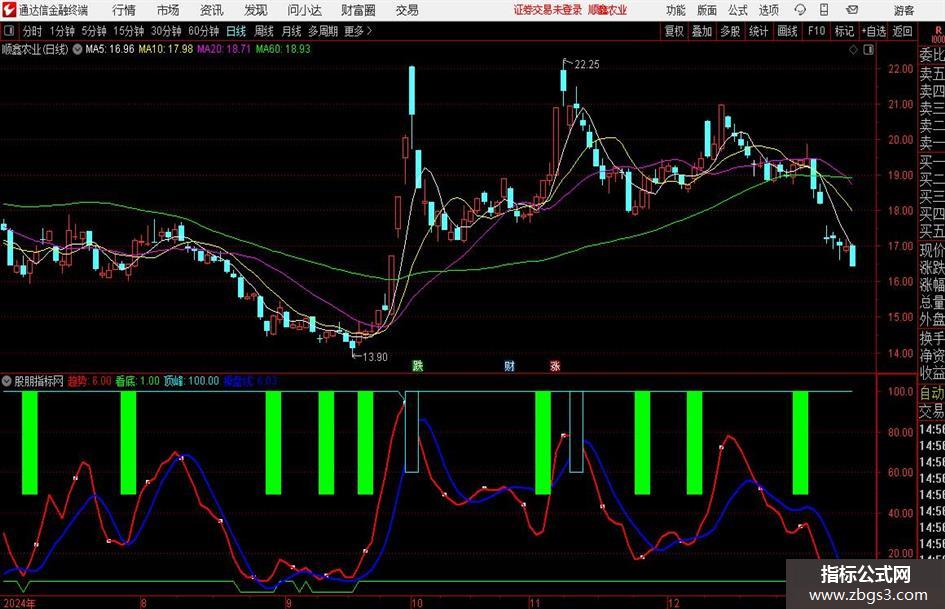Click MA10: 17.98 indicator value
This screenshot has height=609, width=945.
tap(166, 49)
